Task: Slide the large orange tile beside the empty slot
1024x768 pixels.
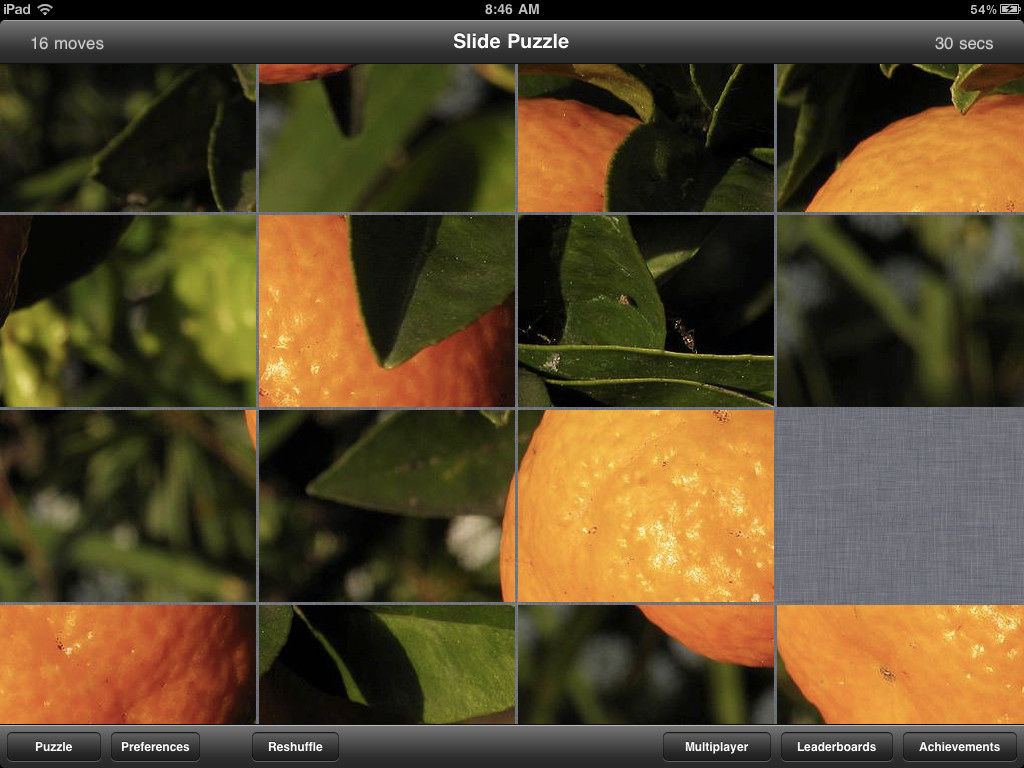Action: click(x=645, y=506)
